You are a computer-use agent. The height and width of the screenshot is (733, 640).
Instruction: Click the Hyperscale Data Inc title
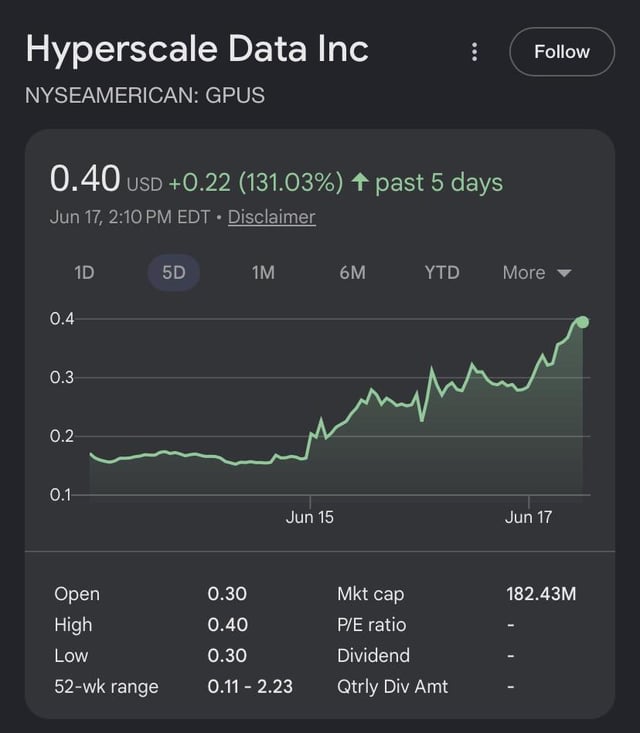point(197,50)
